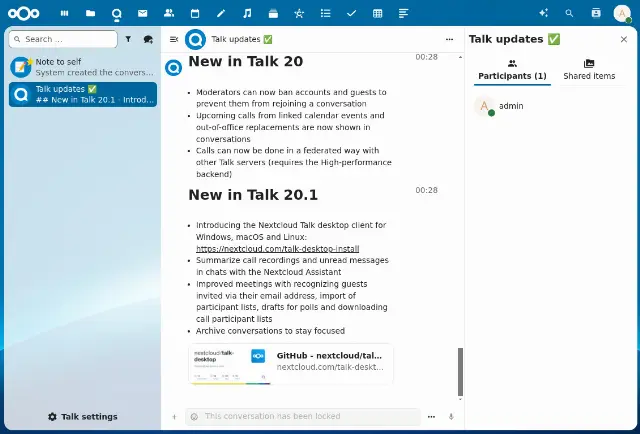
Task: Open the Files app folder icon
Action: pyautogui.click(x=91, y=13)
